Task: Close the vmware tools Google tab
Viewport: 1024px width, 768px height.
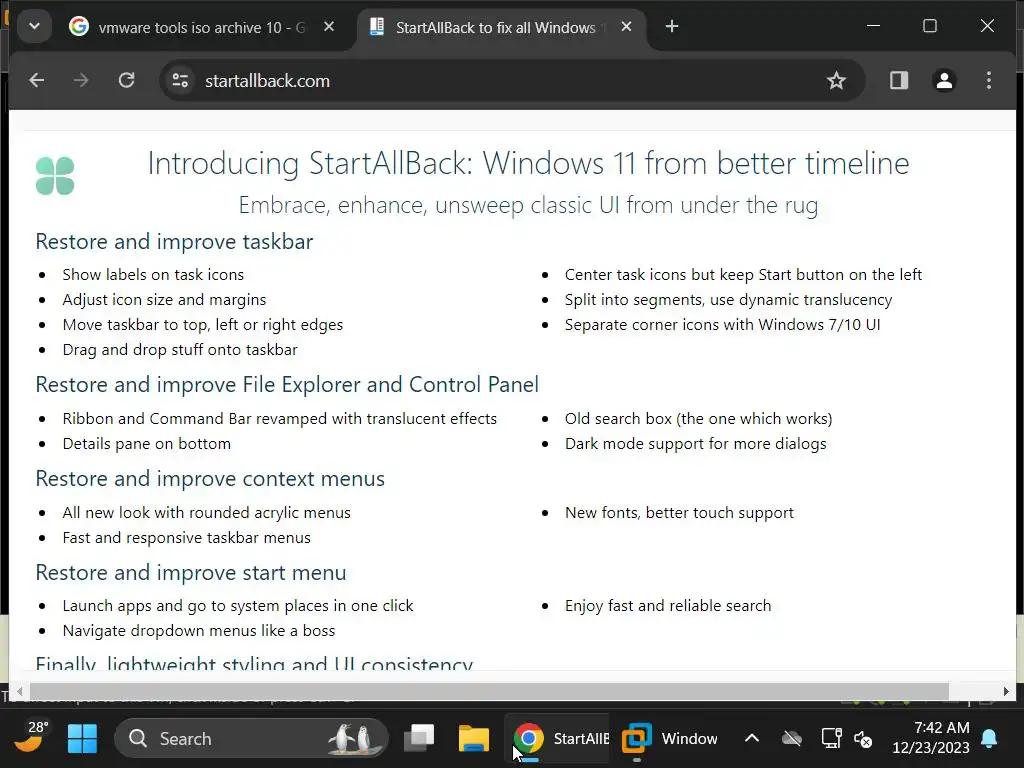Action: [x=329, y=27]
